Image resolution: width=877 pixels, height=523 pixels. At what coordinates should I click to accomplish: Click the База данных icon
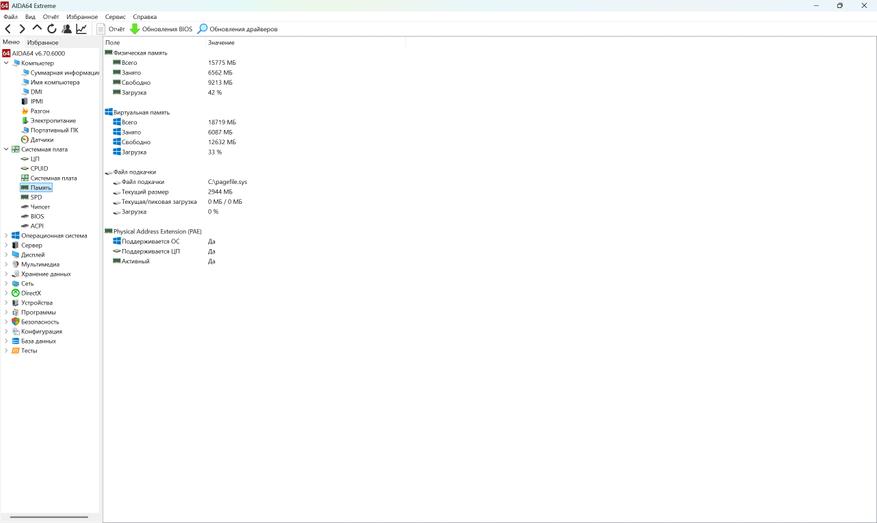[16, 341]
